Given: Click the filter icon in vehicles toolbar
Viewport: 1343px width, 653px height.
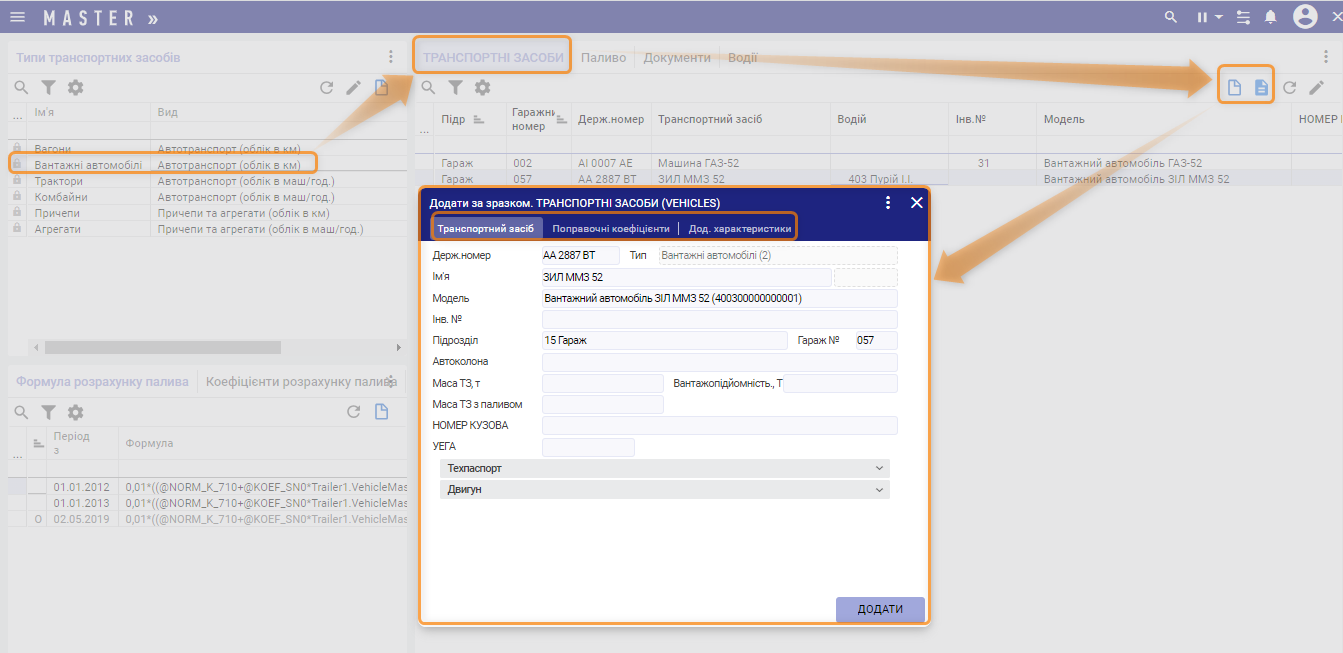Looking at the screenshot, I should coord(455,88).
